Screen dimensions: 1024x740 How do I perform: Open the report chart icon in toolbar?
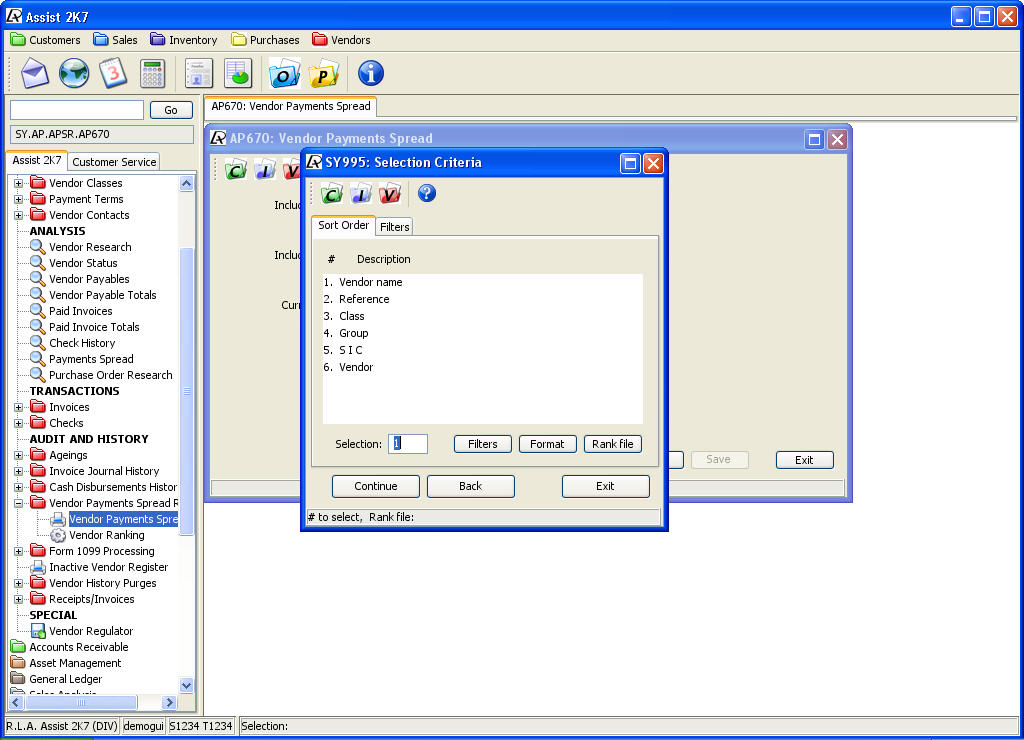point(238,73)
